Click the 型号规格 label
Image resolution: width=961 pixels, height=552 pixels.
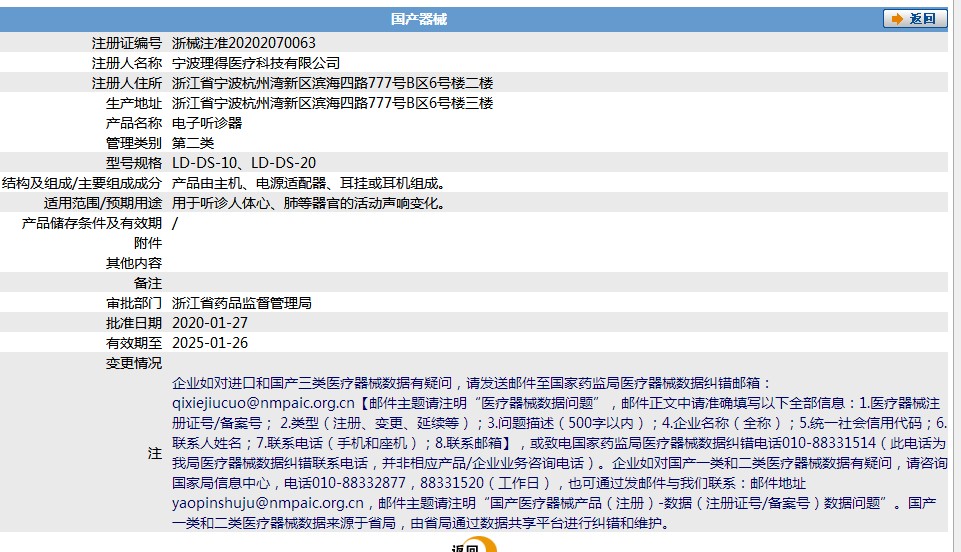pyautogui.click(x=134, y=163)
